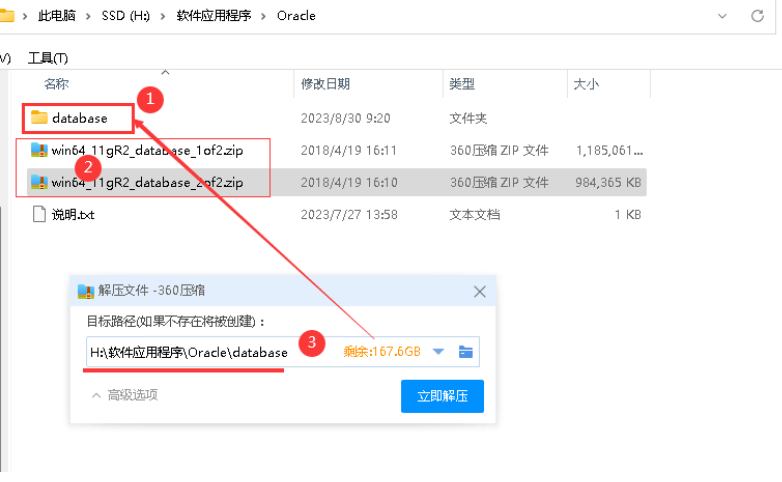Click the 说明.txt text file icon
This screenshot has width=782, height=482.
point(39,214)
